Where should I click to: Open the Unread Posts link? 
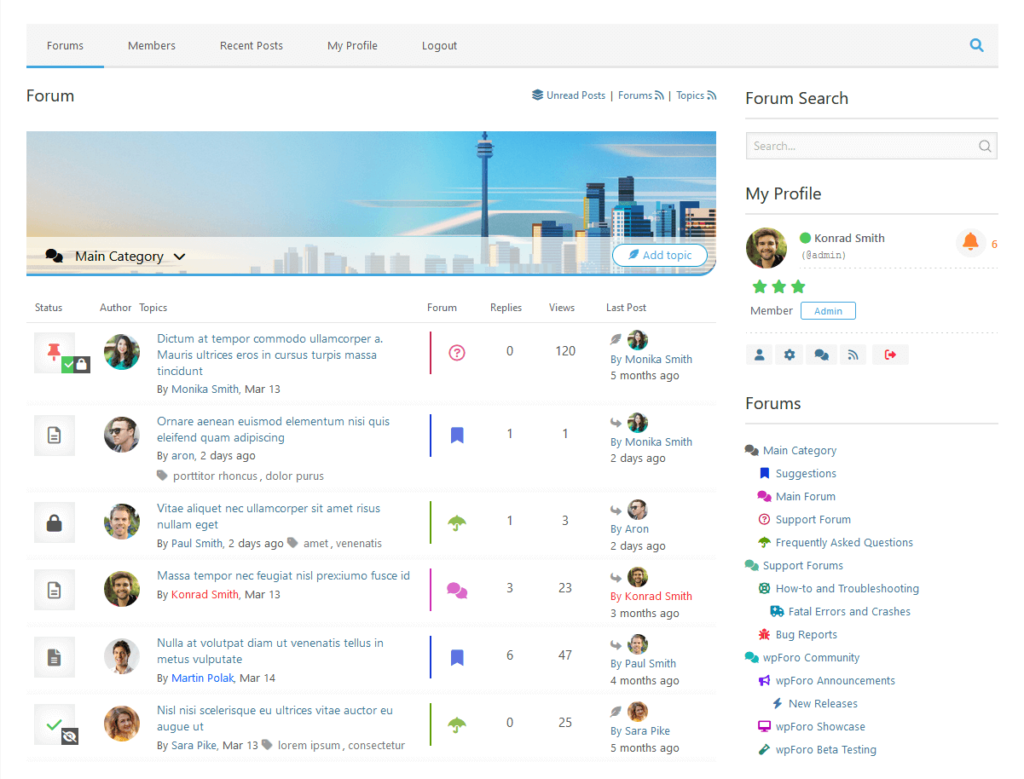point(576,95)
